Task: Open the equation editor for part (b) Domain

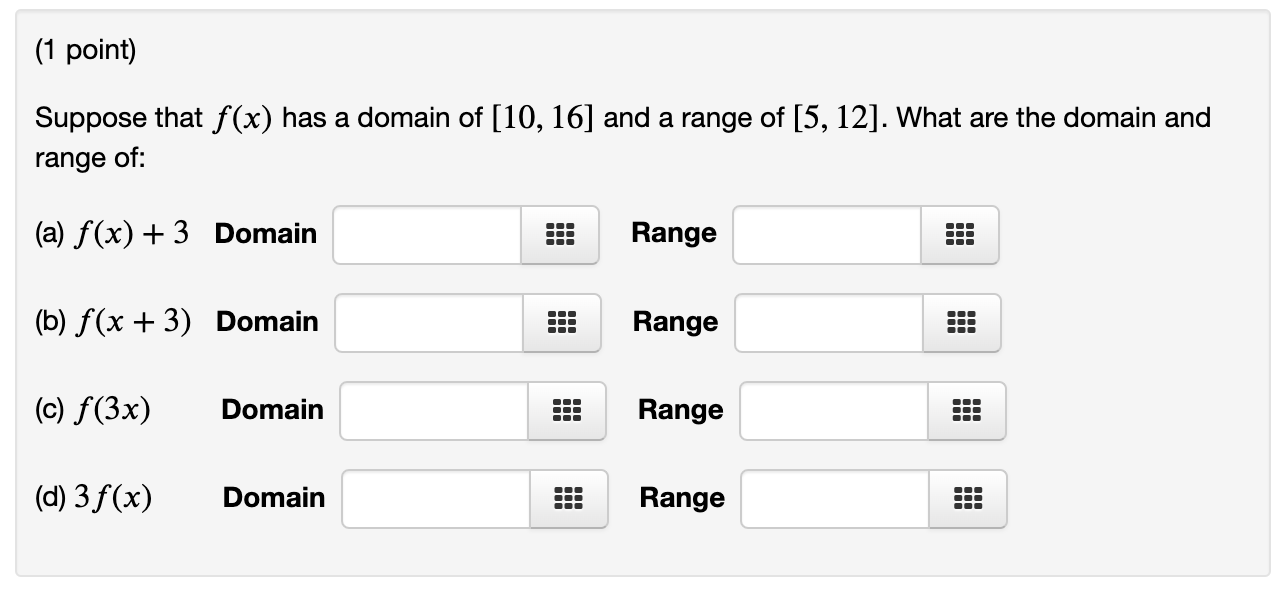Action: 562,323
